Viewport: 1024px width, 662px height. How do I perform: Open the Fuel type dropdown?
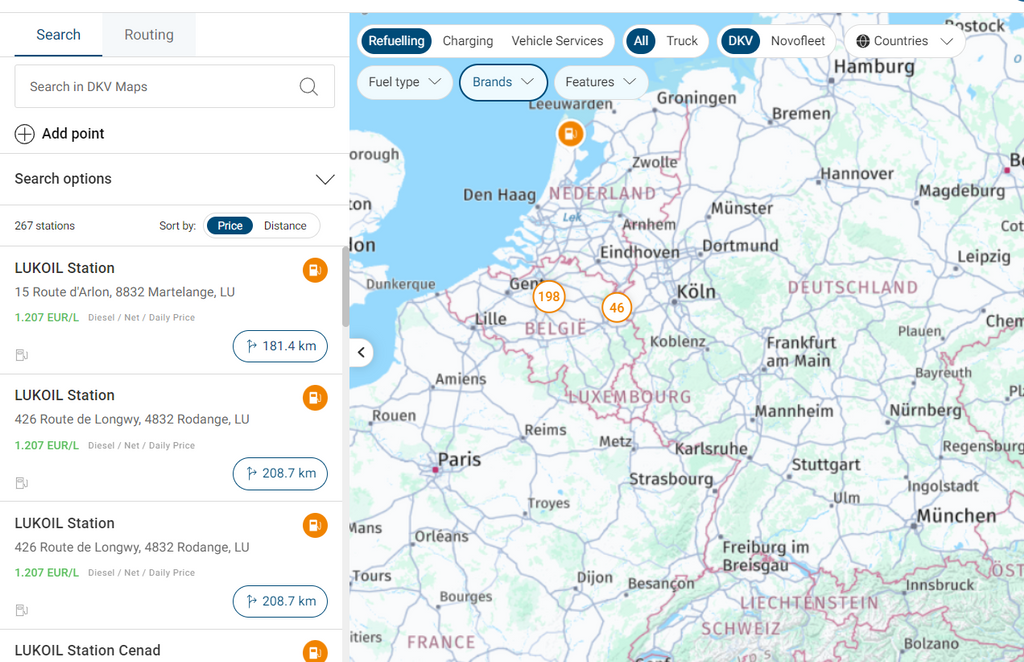pos(405,82)
